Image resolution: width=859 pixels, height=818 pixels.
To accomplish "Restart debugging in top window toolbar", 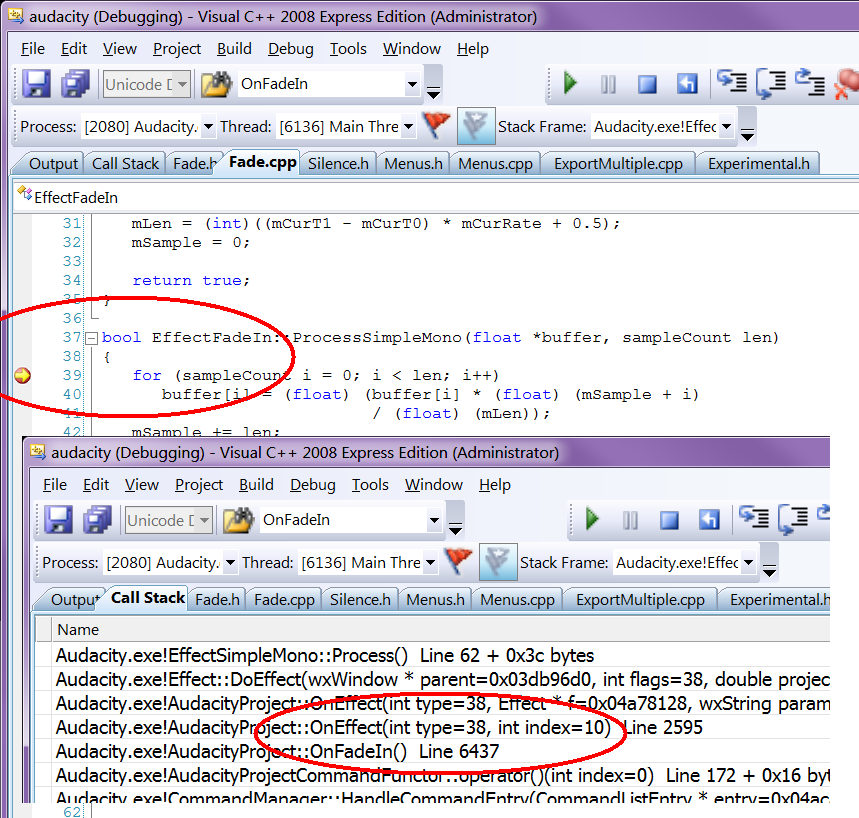I will [x=687, y=84].
